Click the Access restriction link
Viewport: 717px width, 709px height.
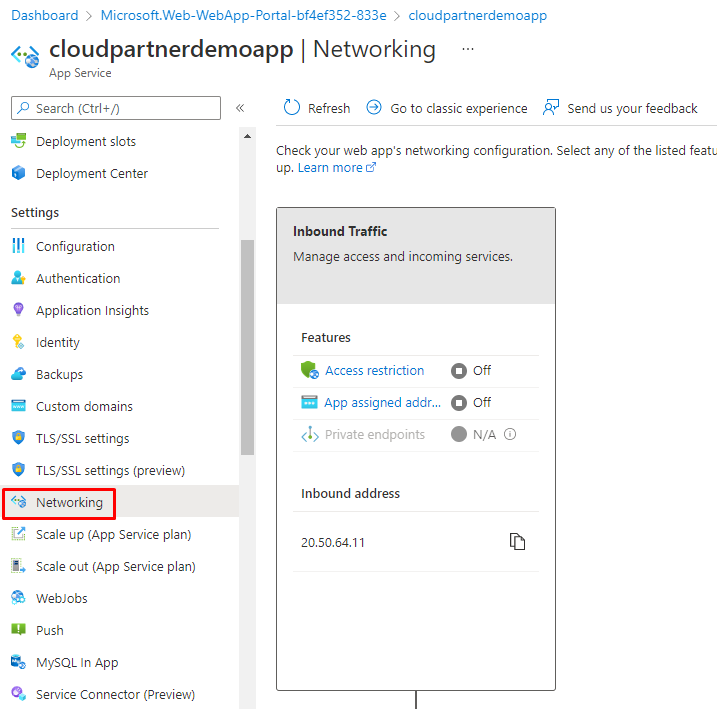374,370
